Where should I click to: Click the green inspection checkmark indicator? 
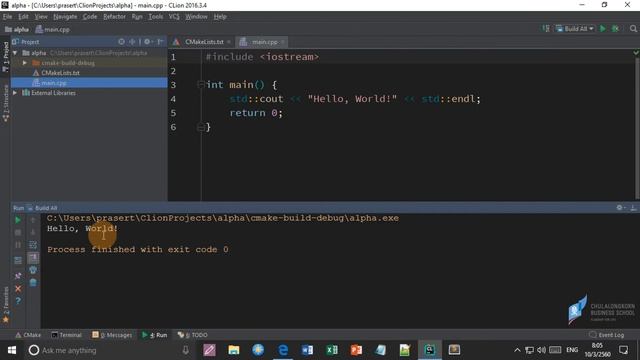point(636,53)
